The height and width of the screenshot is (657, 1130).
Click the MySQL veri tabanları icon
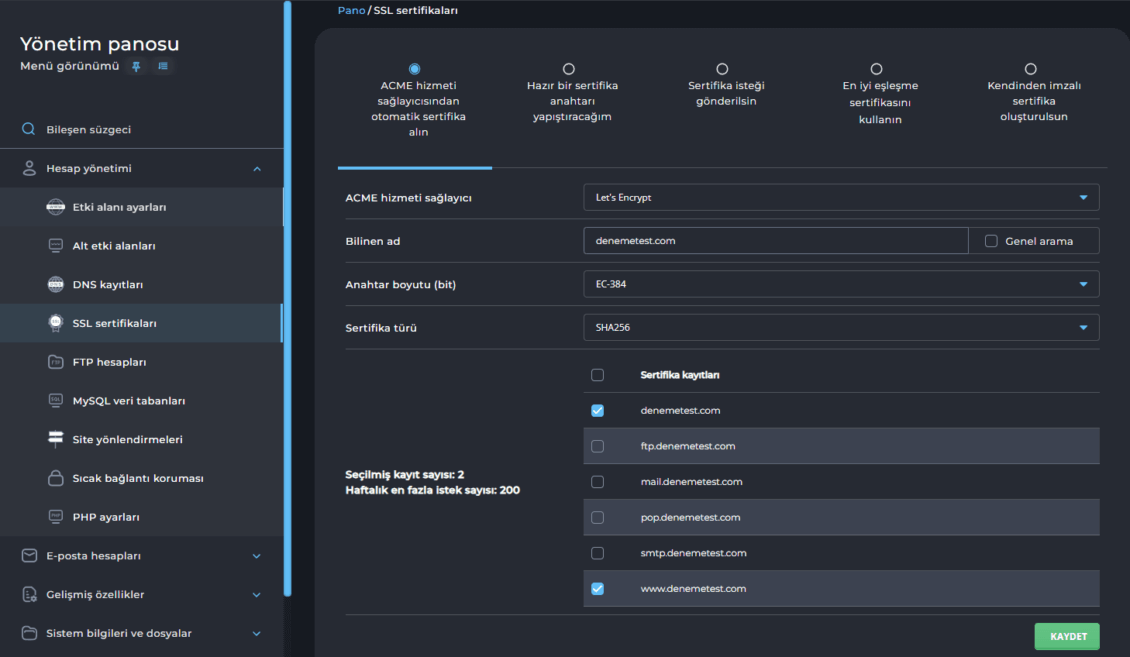(x=56, y=401)
